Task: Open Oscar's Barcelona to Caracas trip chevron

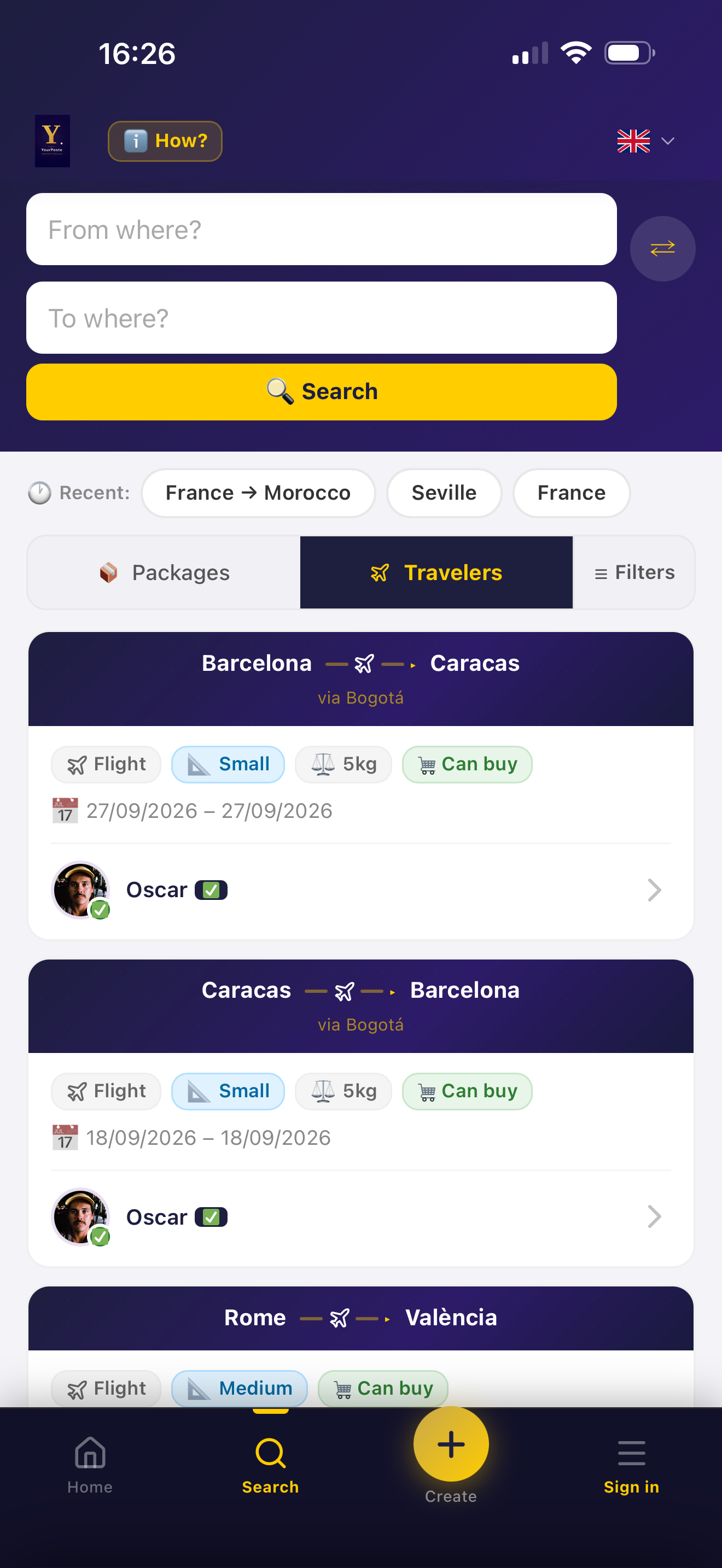Action: pyautogui.click(x=654, y=890)
